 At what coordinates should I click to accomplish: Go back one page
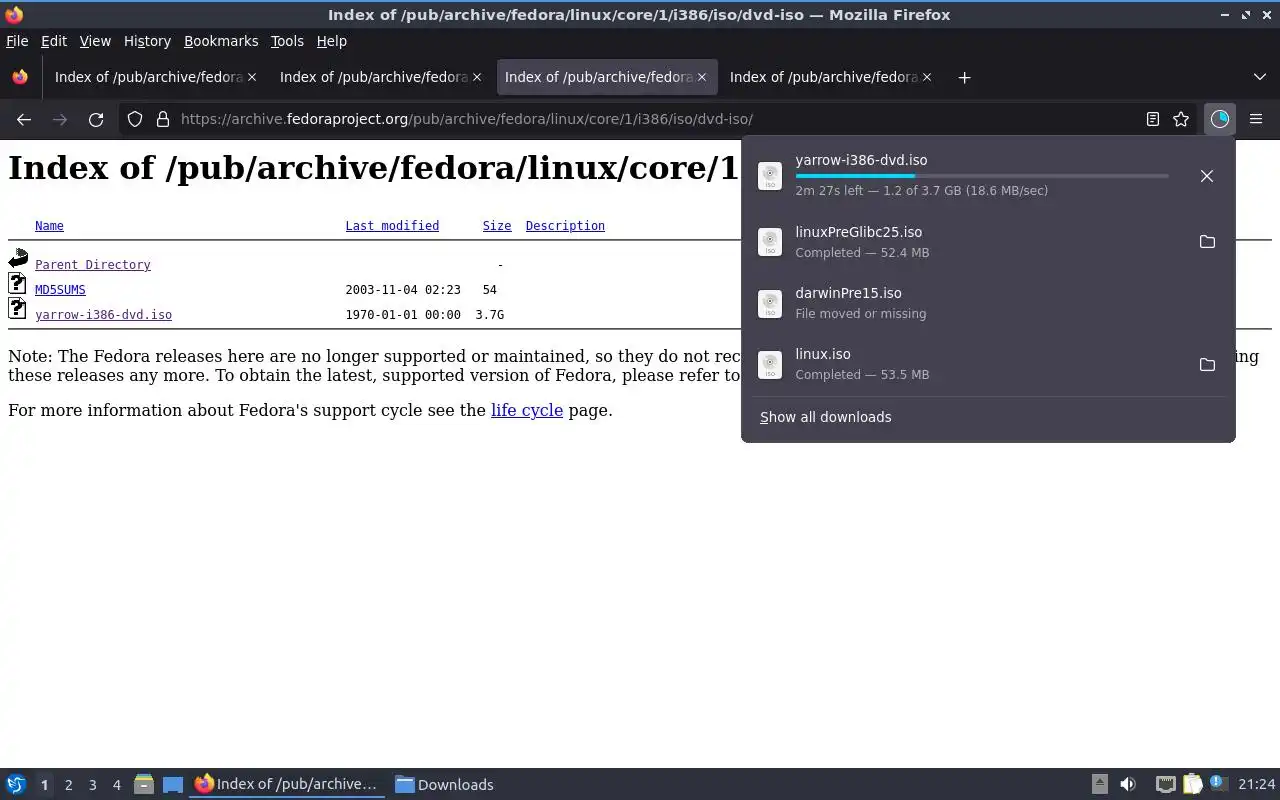coord(24,119)
